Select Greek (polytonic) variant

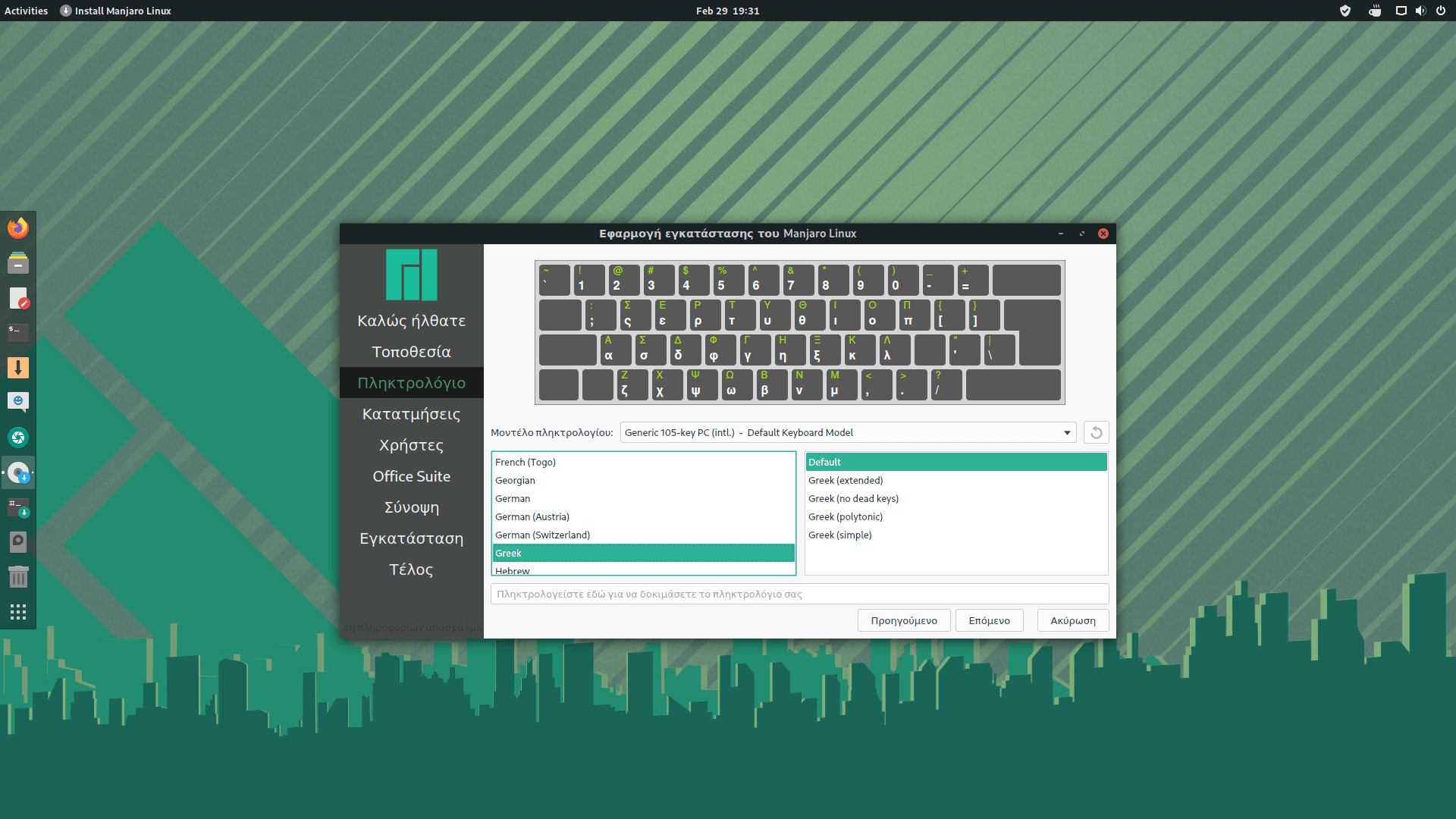[x=845, y=516]
